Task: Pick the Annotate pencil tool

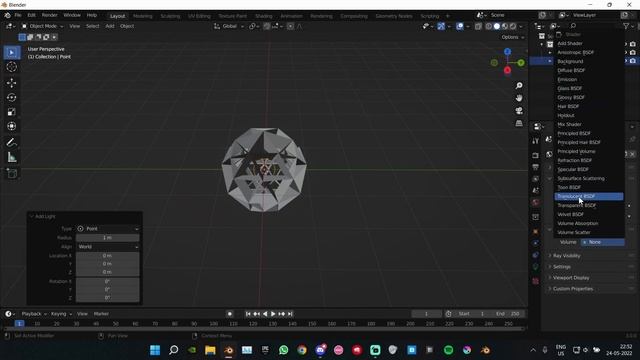Action: click(11, 142)
